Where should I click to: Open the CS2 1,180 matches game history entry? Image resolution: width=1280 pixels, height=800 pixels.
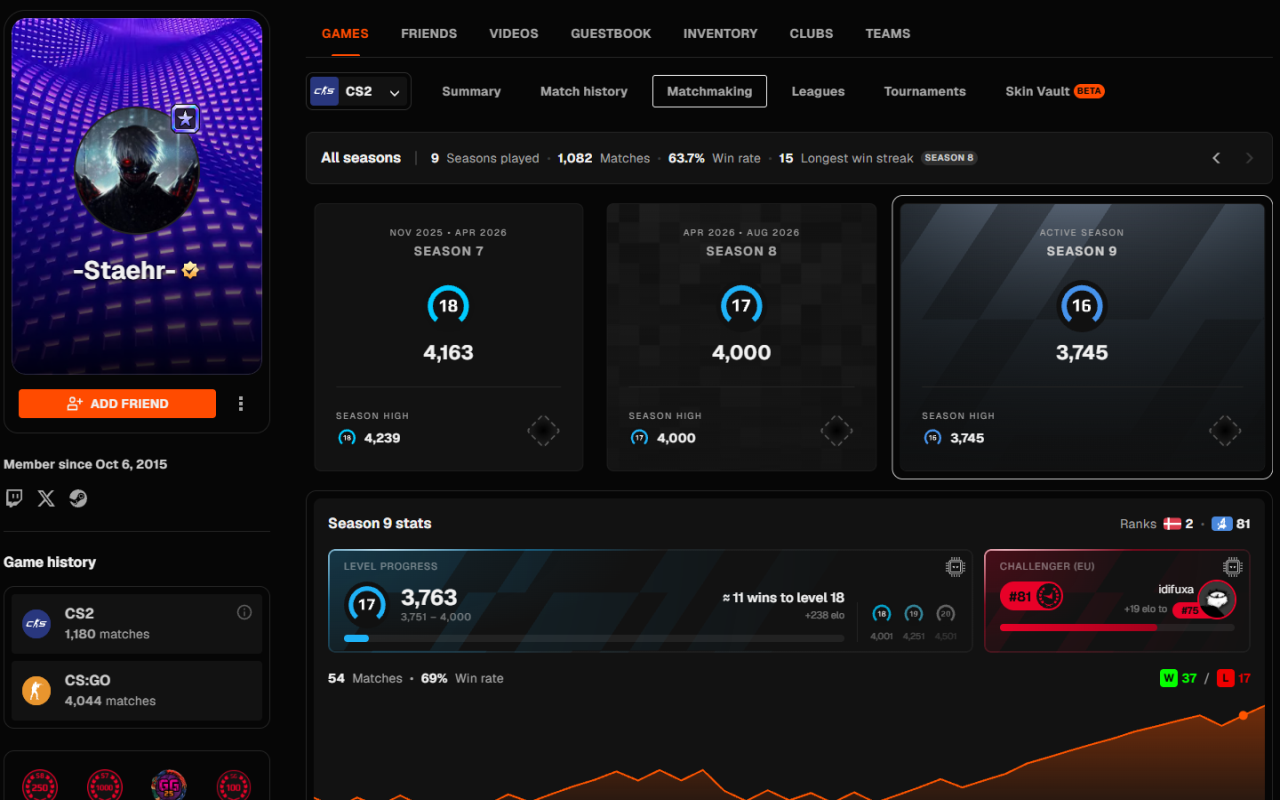pos(137,623)
